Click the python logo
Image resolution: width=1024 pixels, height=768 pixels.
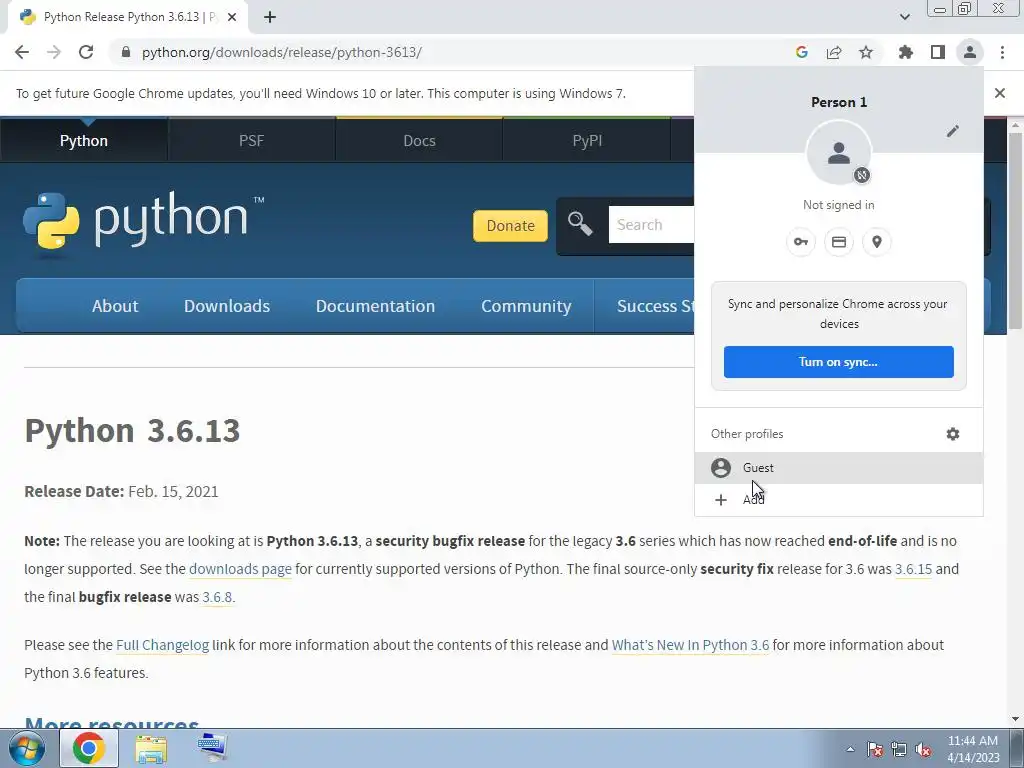[144, 221]
